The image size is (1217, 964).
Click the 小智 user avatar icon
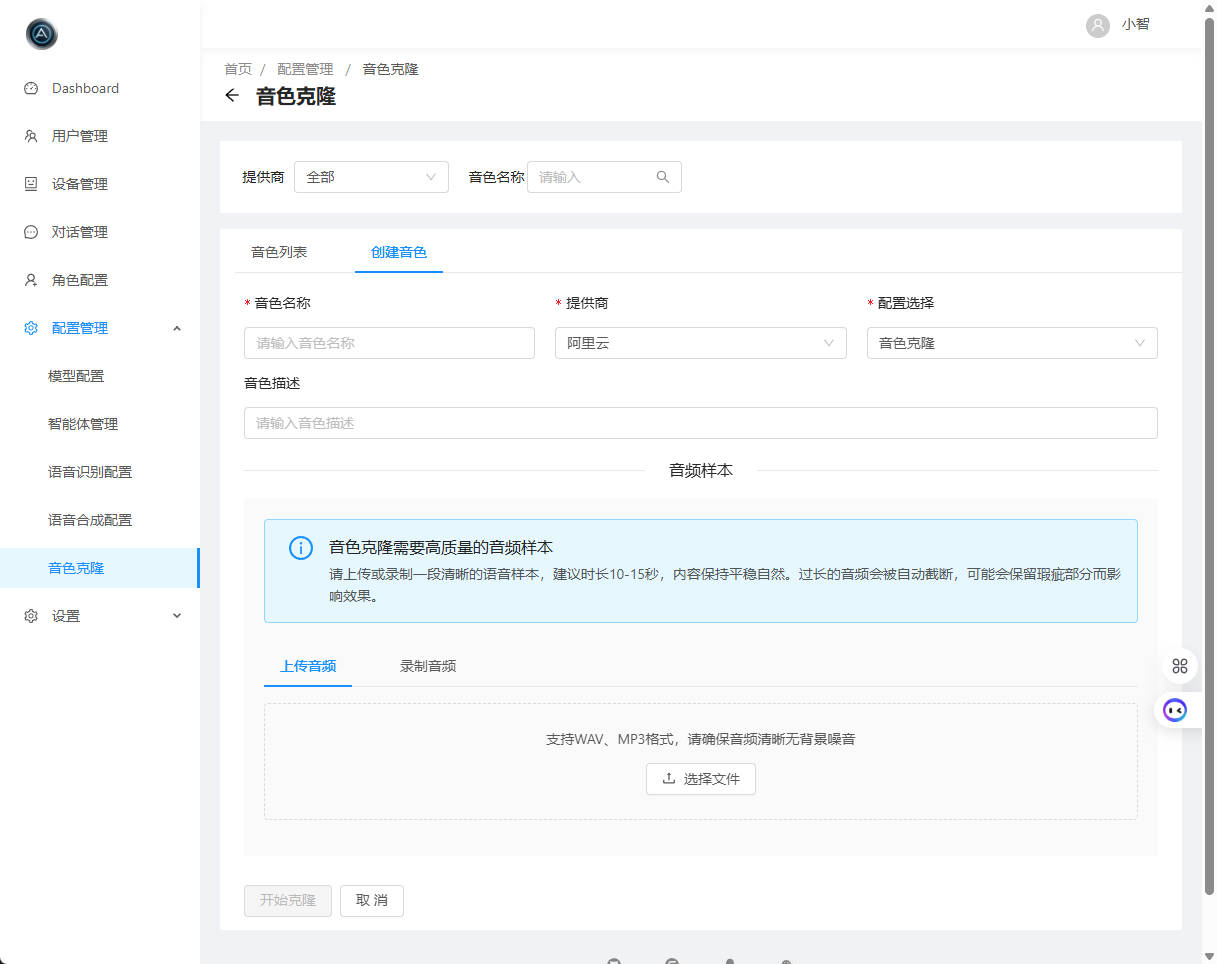[1098, 25]
